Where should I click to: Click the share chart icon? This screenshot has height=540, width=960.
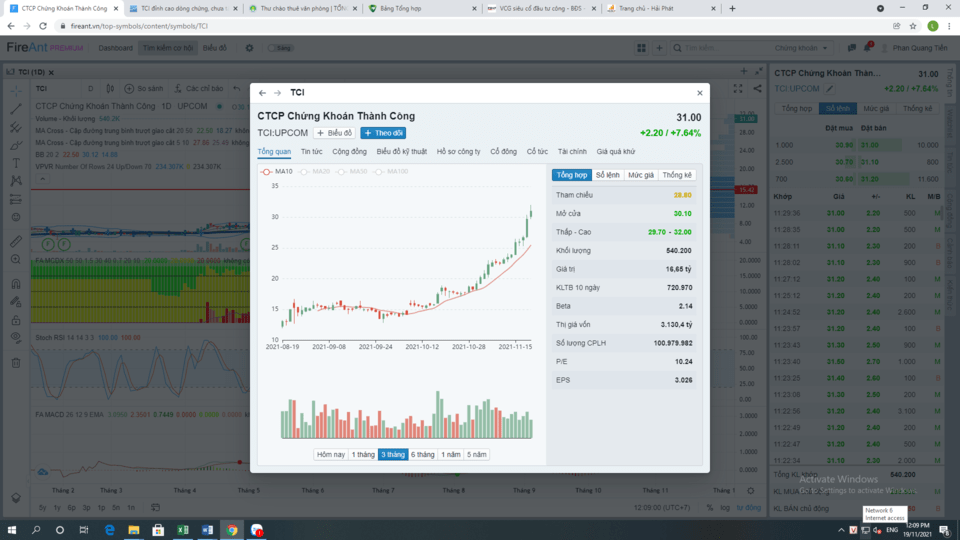pyautogui.click(x=757, y=89)
